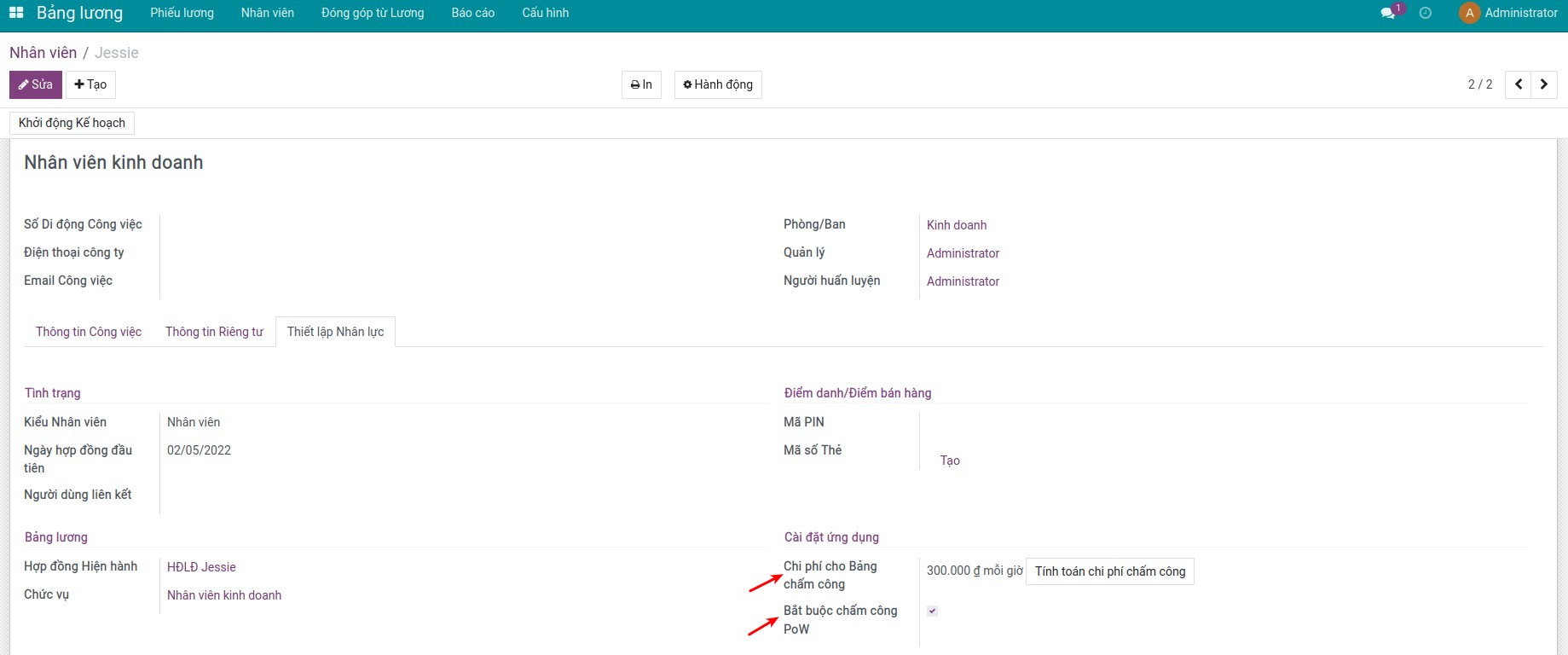Go to next employee record arrow
Image resolution: width=1568 pixels, height=655 pixels.
(1544, 84)
